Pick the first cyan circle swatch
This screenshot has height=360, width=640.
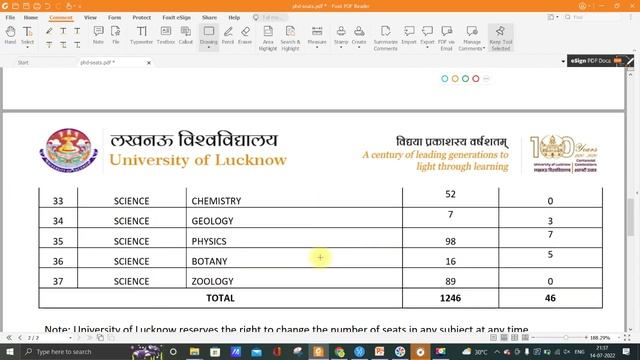point(444,78)
